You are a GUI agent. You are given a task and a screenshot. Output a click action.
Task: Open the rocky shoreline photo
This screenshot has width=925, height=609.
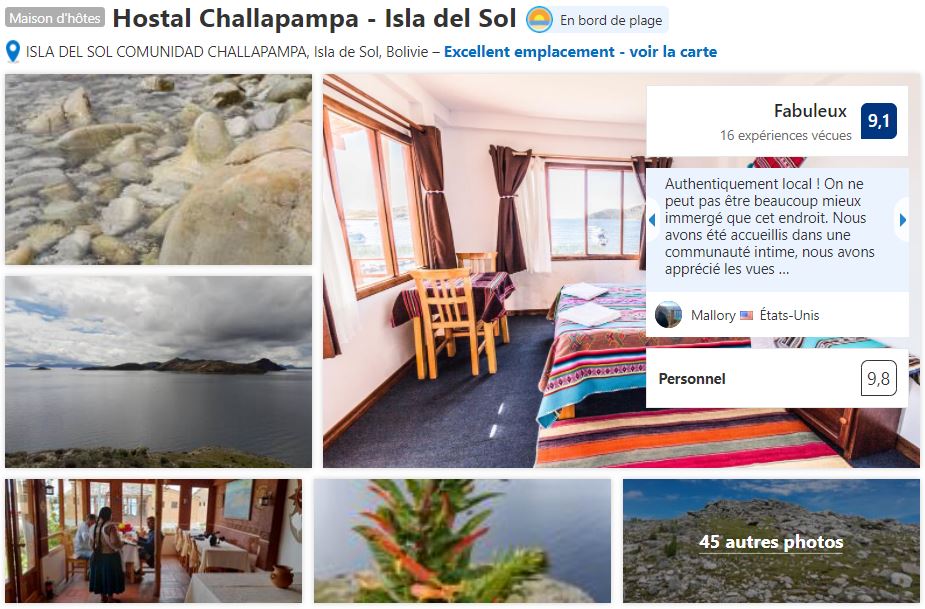(x=158, y=169)
